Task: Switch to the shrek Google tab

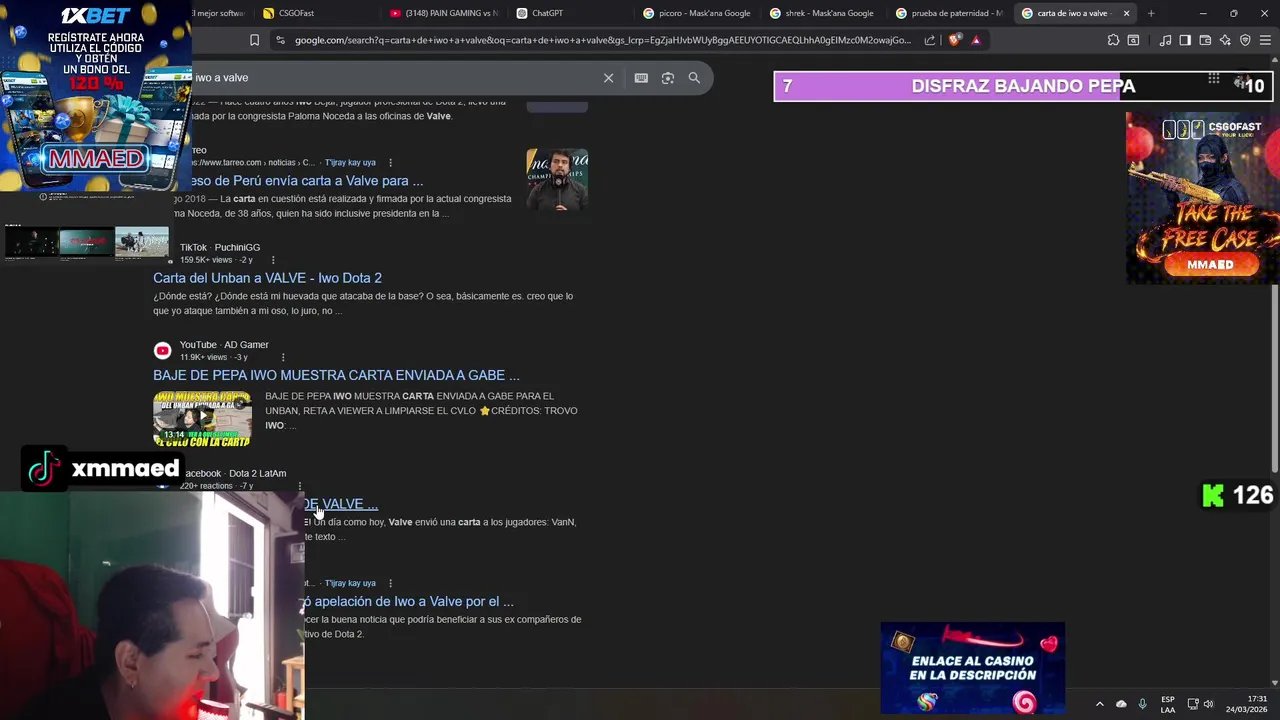Action: pyautogui.click(x=823, y=13)
